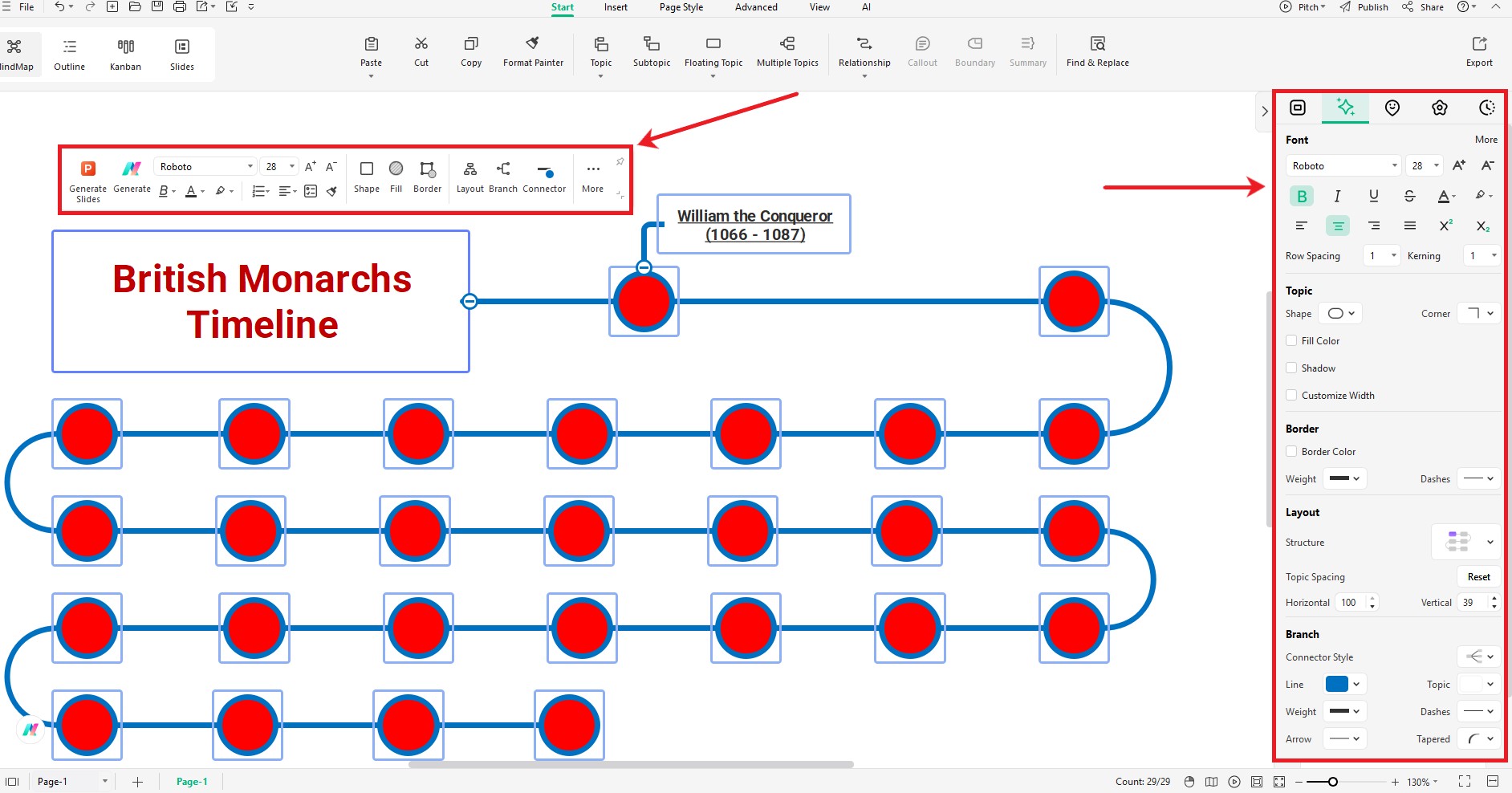Click the Publish button
1512x793 pixels.
pyautogui.click(x=1364, y=7)
